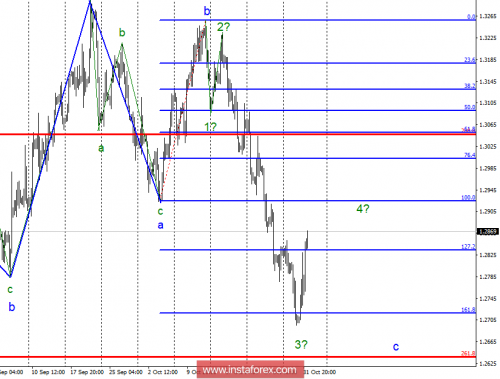Click the green '1?' wave label
Screen dimensions: 500x379
coord(210,127)
